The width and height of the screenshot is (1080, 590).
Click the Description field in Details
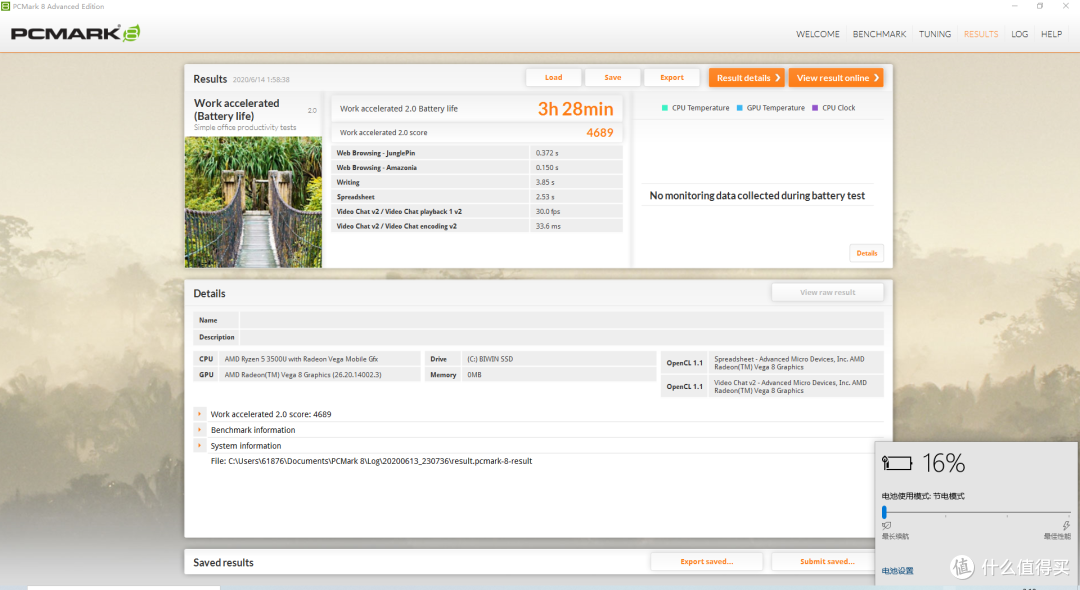pyautogui.click(x=561, y=337)
